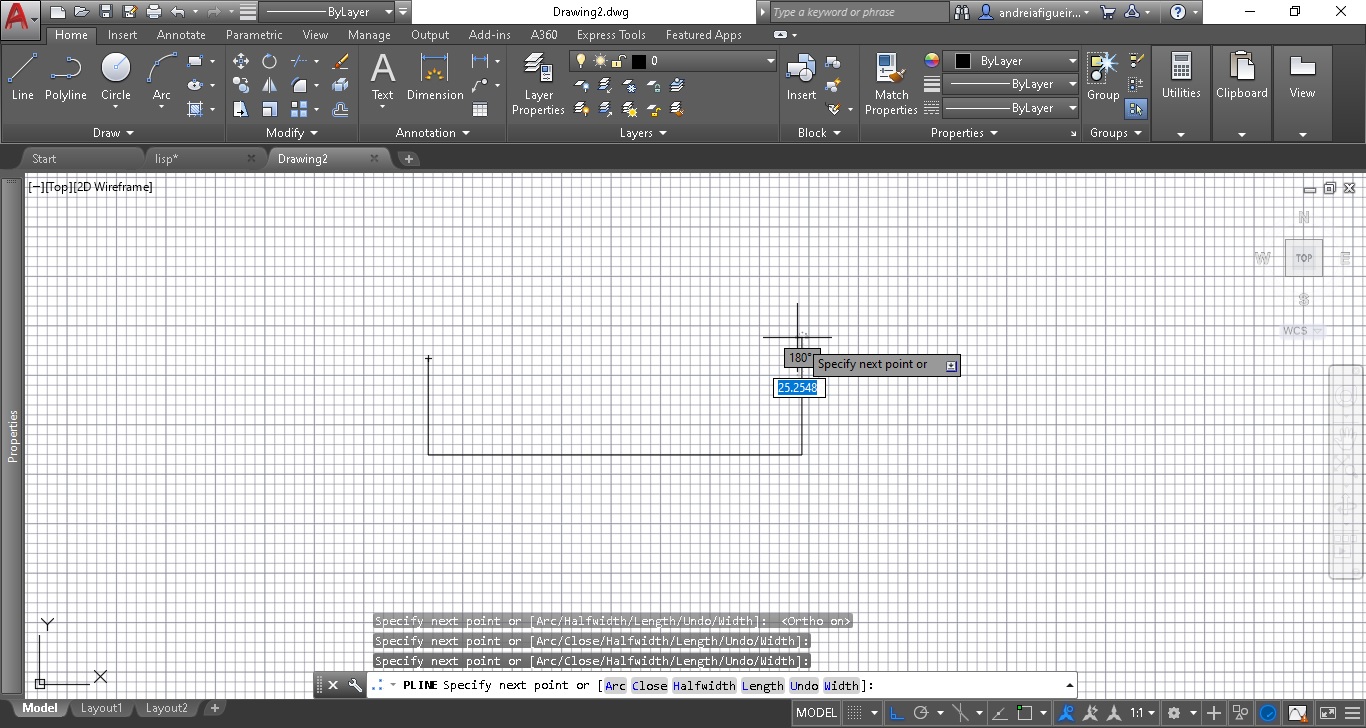The width and height of the screenshot is (1366, 728).
Task: Click the Scale tool icon
Action: (x=269, y=109)
